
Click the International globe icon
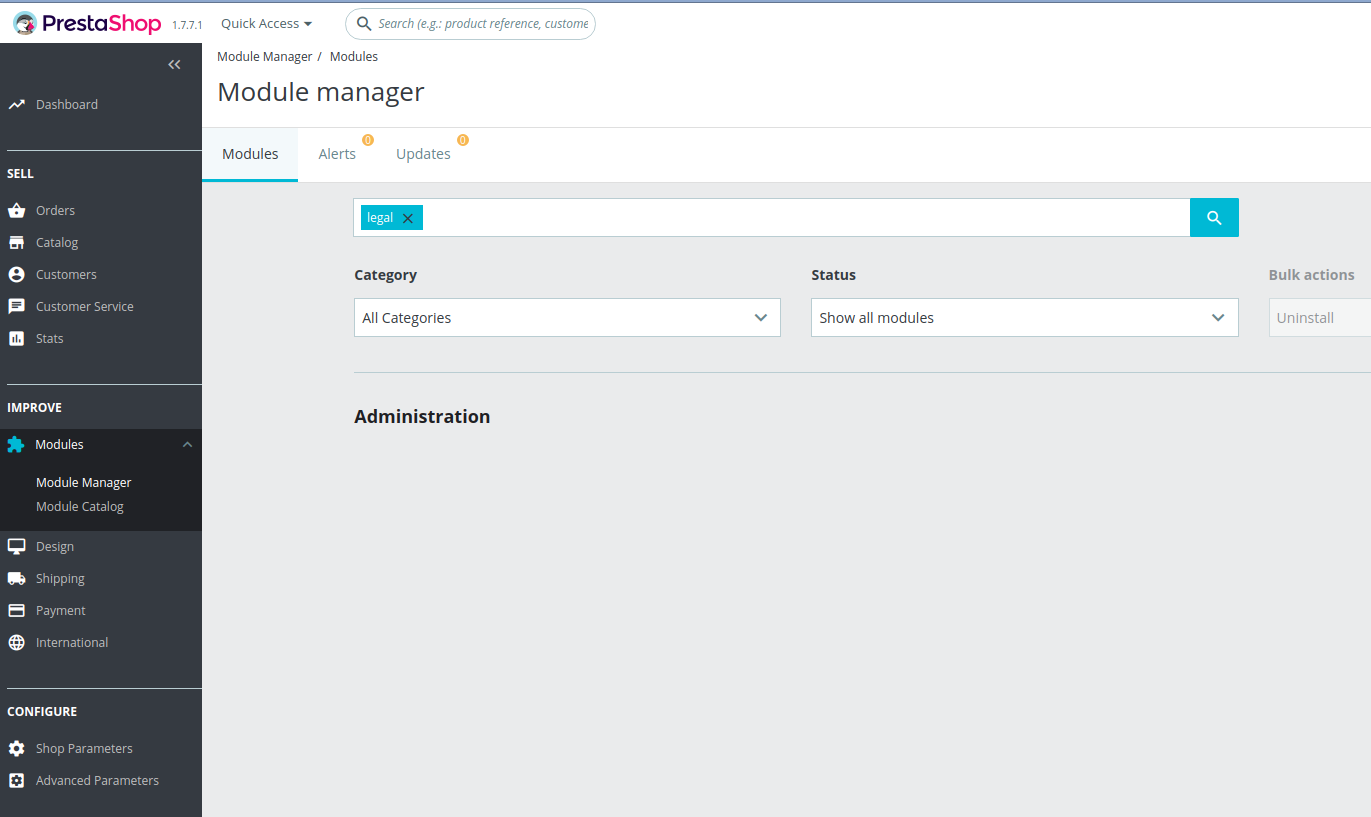(16, 642)
